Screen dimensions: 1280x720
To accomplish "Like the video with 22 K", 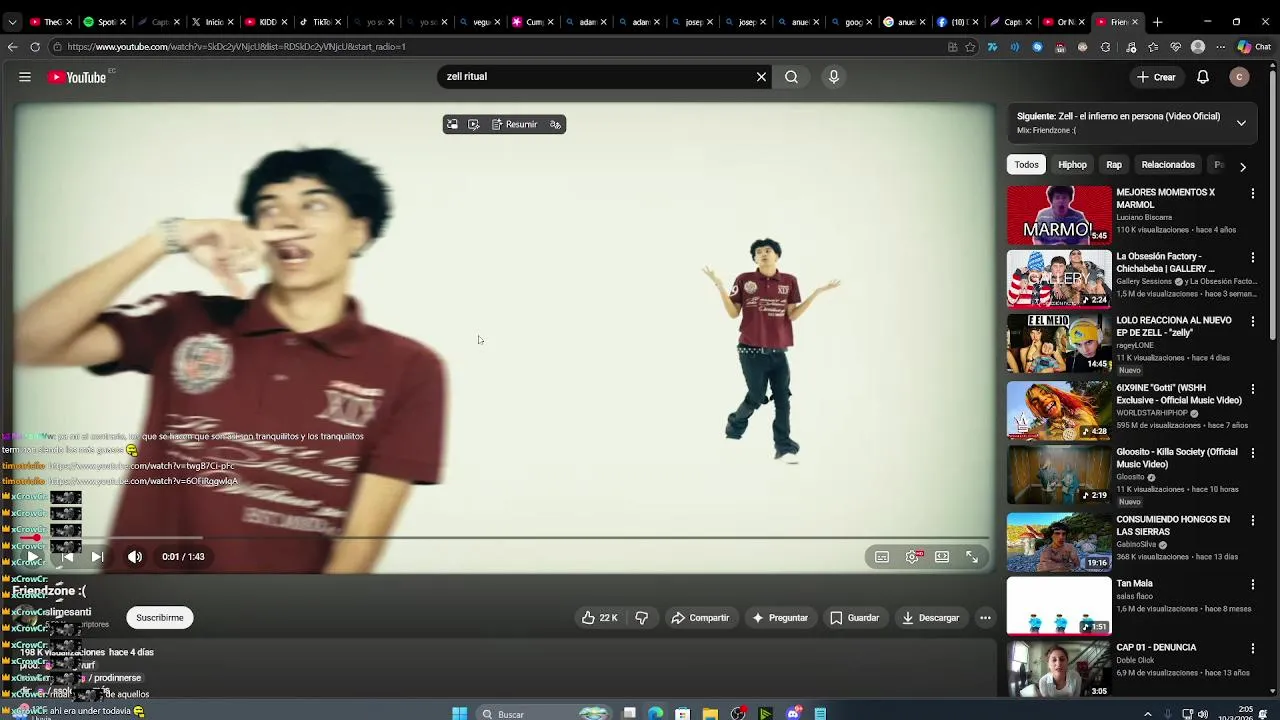I will [600, 618].
